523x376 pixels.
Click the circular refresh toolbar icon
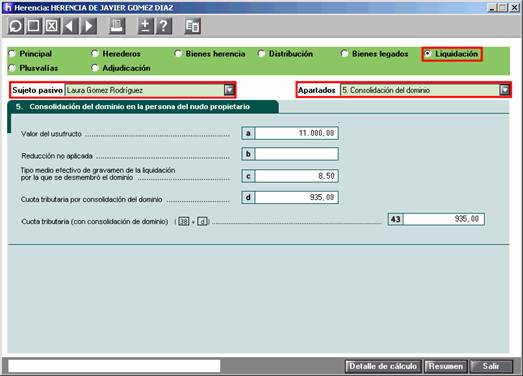click(x=16, y=26)
